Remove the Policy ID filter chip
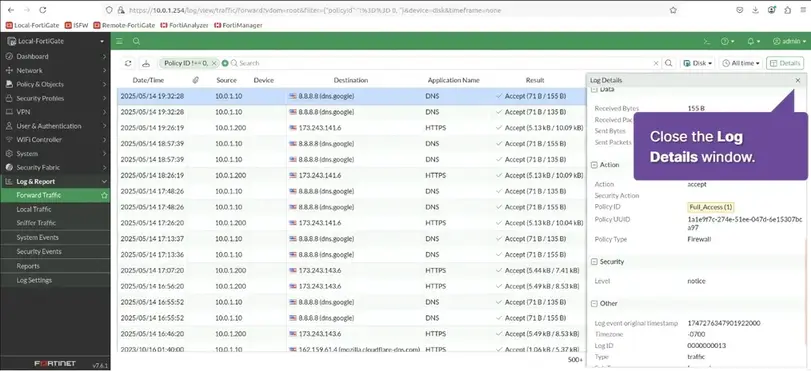 tap(214, 63)
